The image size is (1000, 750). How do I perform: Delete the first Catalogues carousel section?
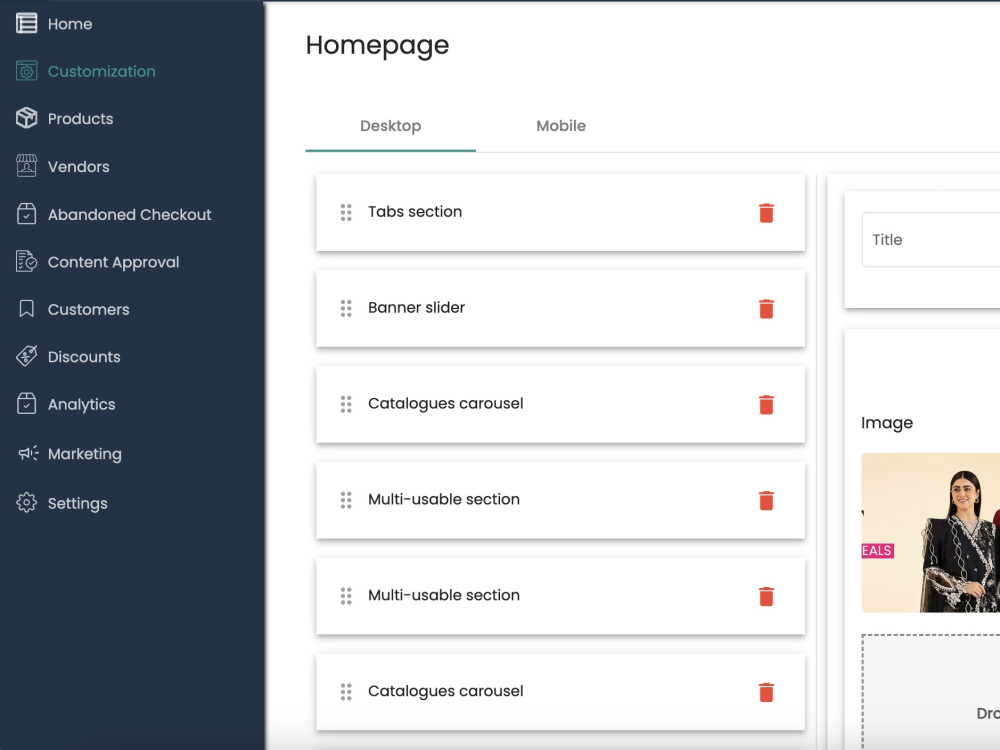[x=766, y=404]
